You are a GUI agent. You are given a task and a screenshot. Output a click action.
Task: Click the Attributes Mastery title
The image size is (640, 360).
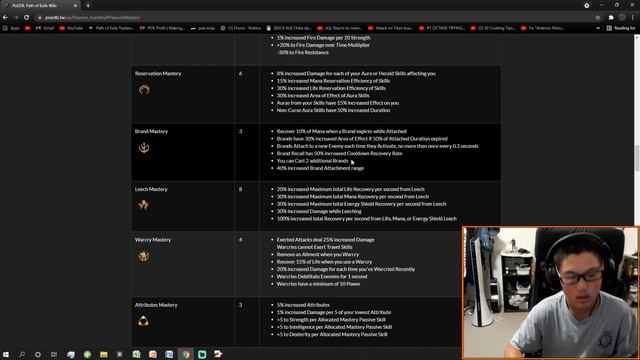(x=156, y=305)
